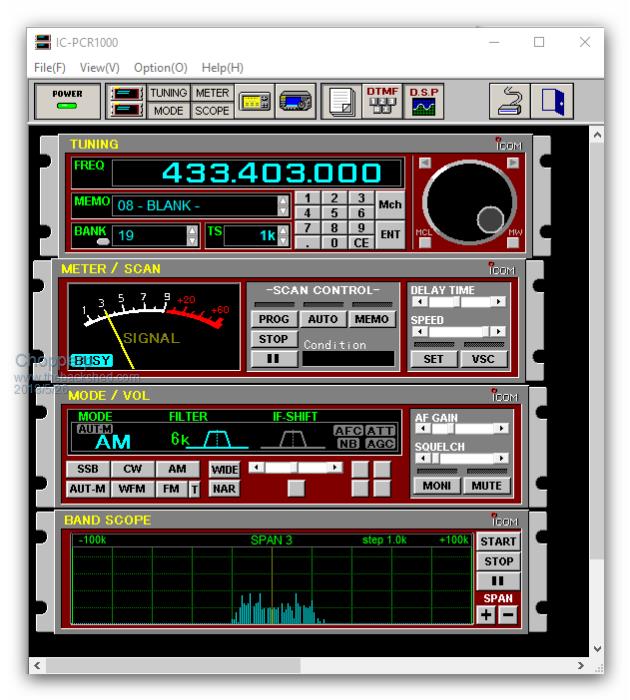The image size is (630, 700).
Task: Select CW mode
Action: (x=132, y=469)
